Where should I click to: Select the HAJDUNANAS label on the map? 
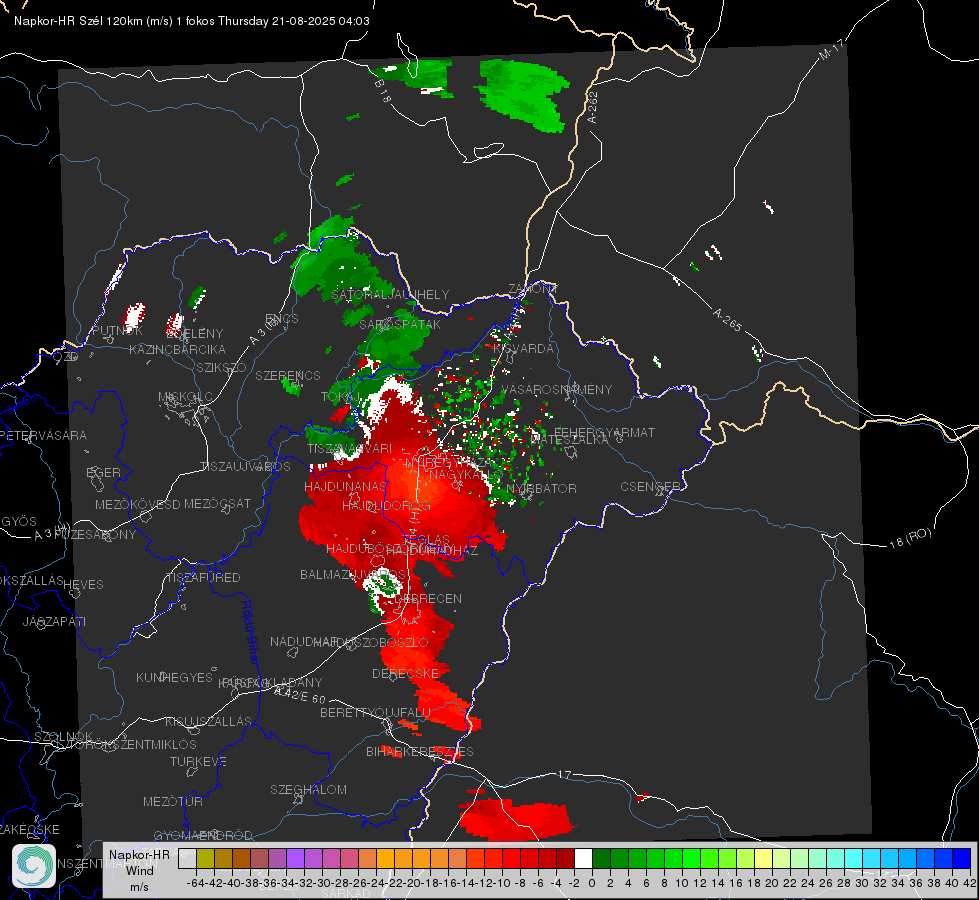tap(345, 487)
